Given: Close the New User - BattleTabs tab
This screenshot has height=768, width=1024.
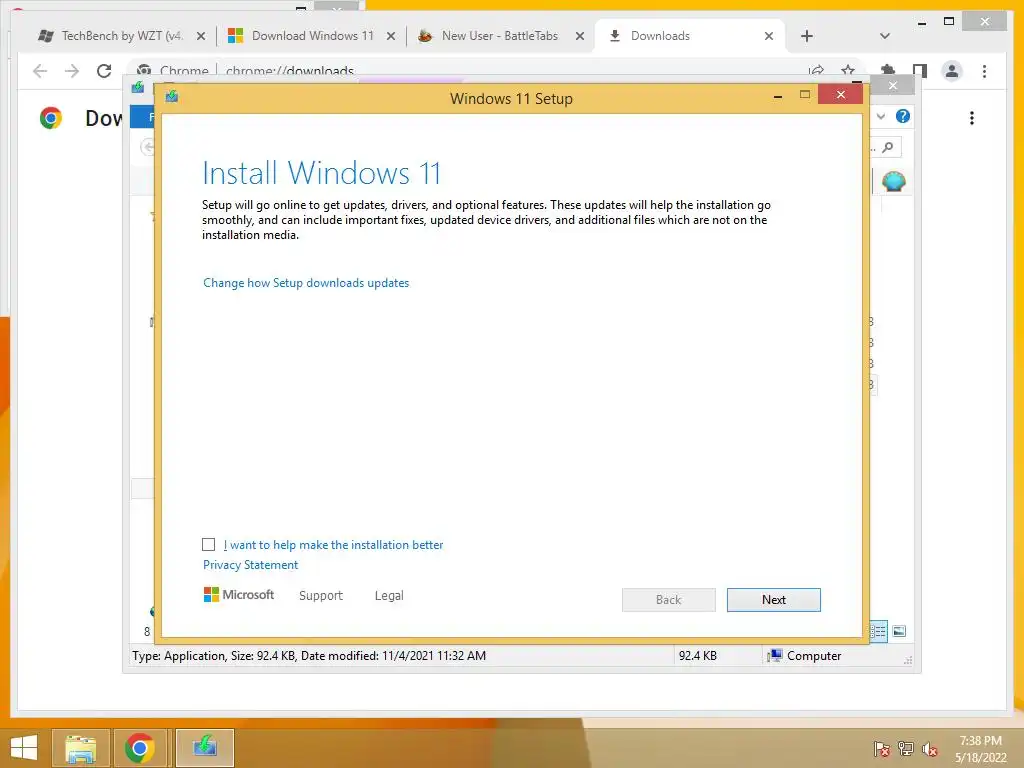Looking at the screenshot, I should tap(579, 36).
